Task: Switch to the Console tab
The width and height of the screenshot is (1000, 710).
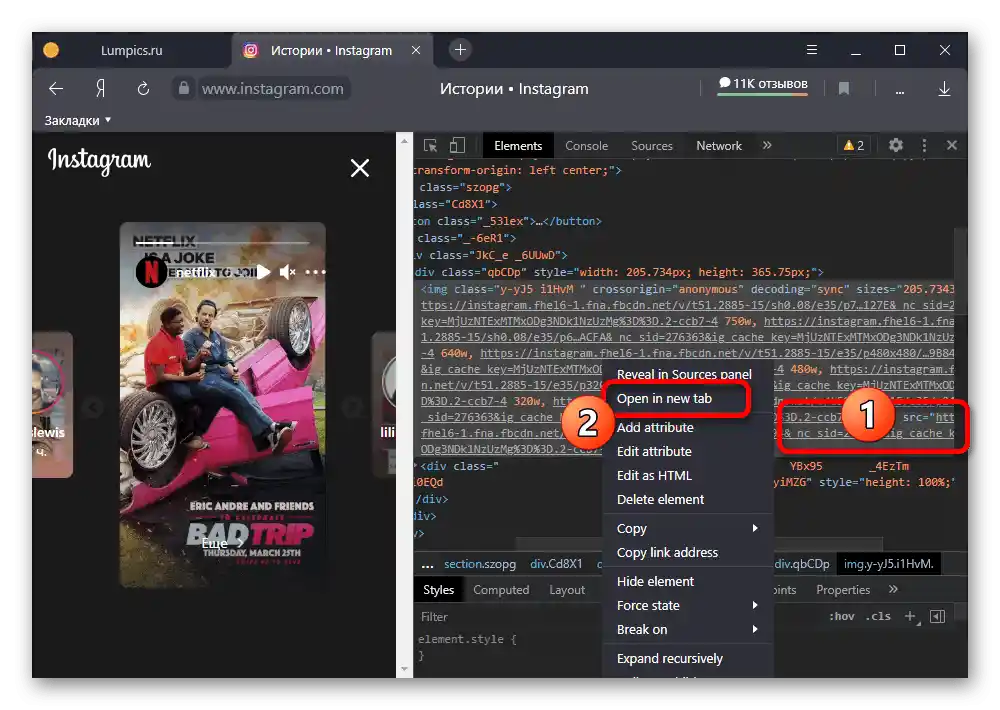Action: (x=586, y=145)
